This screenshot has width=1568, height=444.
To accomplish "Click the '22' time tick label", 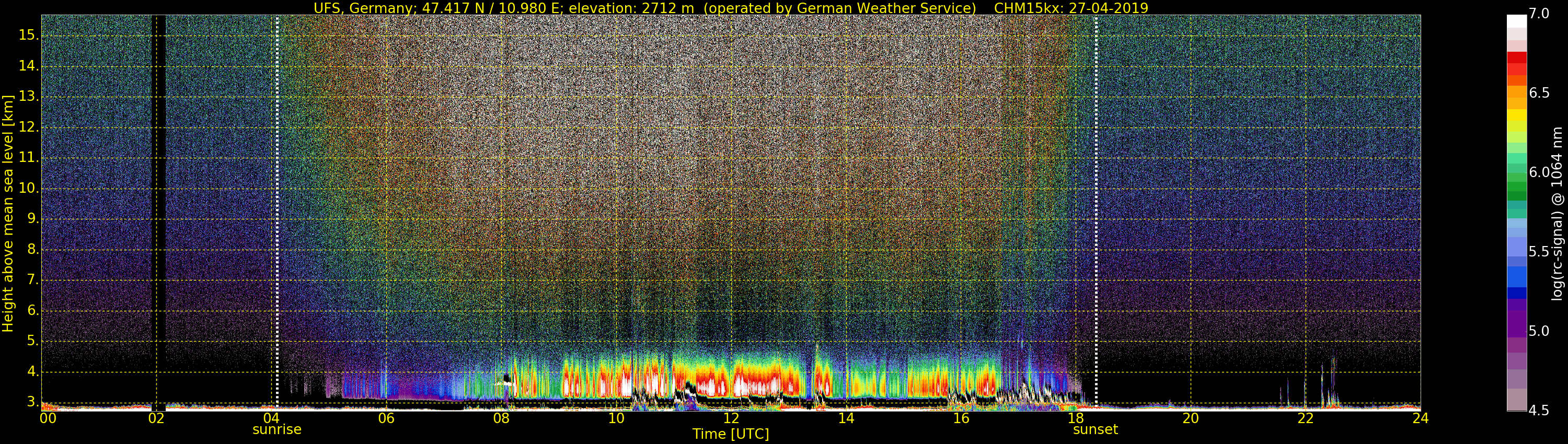I will click(x=1306, y=418).
